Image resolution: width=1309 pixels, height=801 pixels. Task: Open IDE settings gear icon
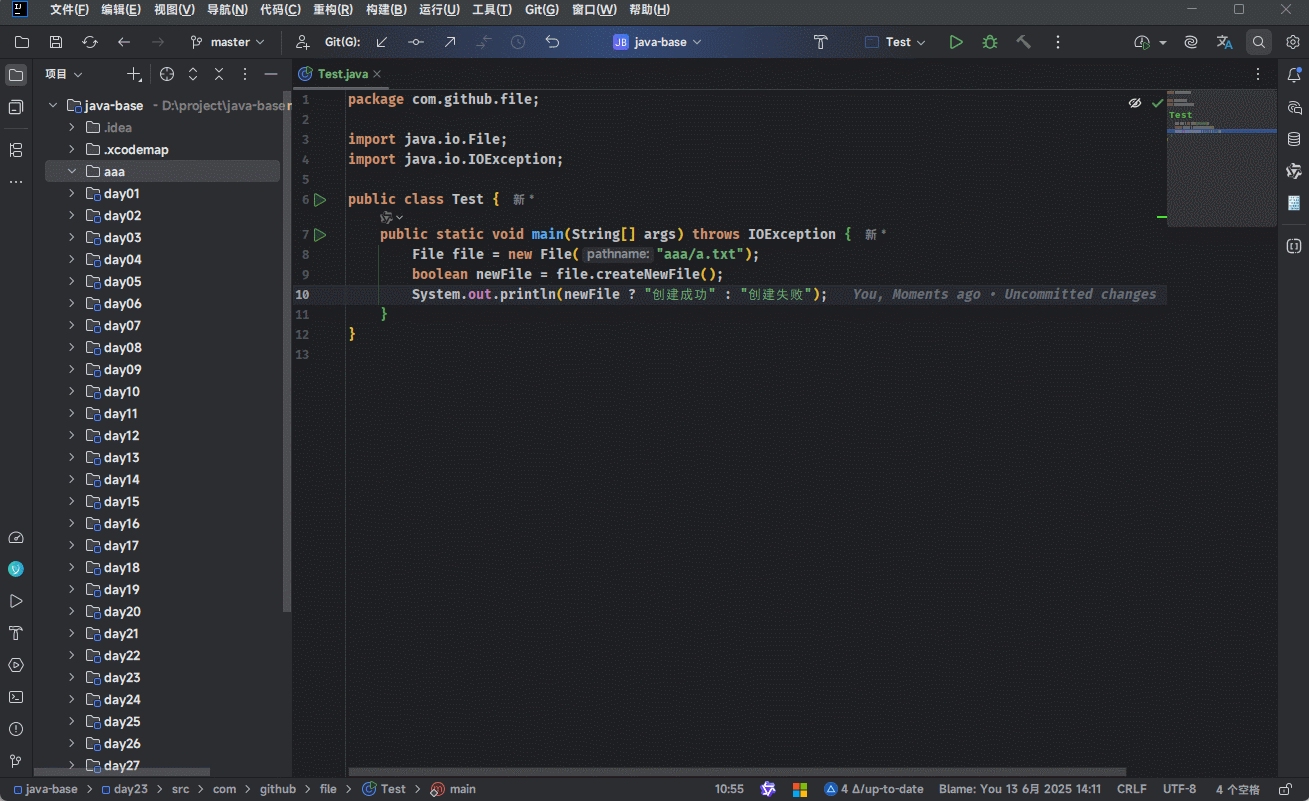coord(1293,42)
